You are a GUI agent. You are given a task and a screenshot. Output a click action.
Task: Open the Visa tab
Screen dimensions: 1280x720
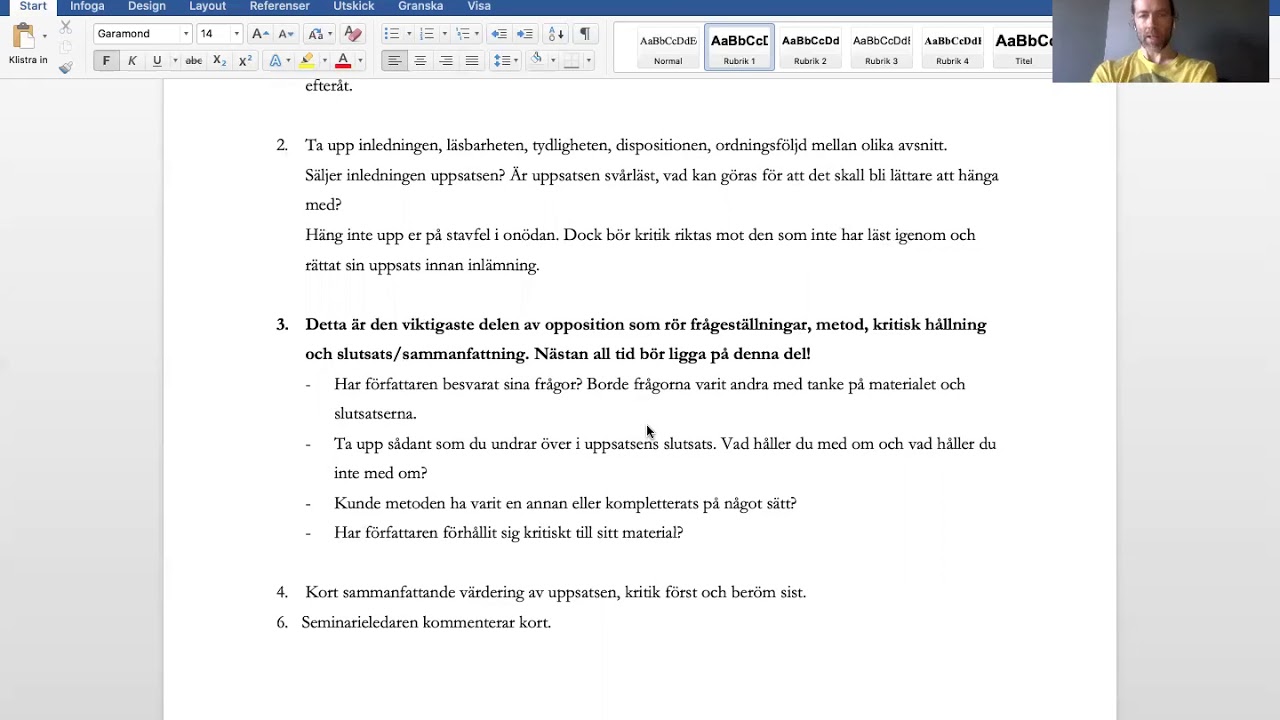pyautogui.click(x=479, y=6)
